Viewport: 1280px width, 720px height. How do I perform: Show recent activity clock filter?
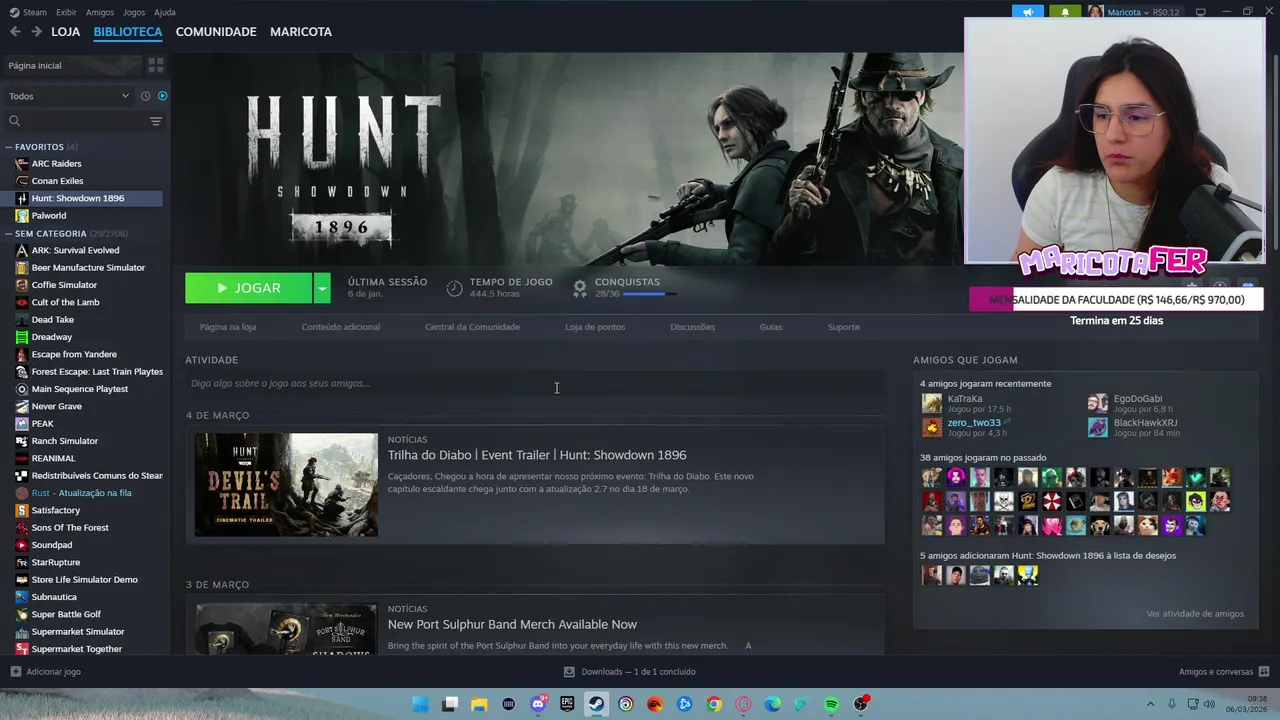pyautogui.click(x=145, y=96)
